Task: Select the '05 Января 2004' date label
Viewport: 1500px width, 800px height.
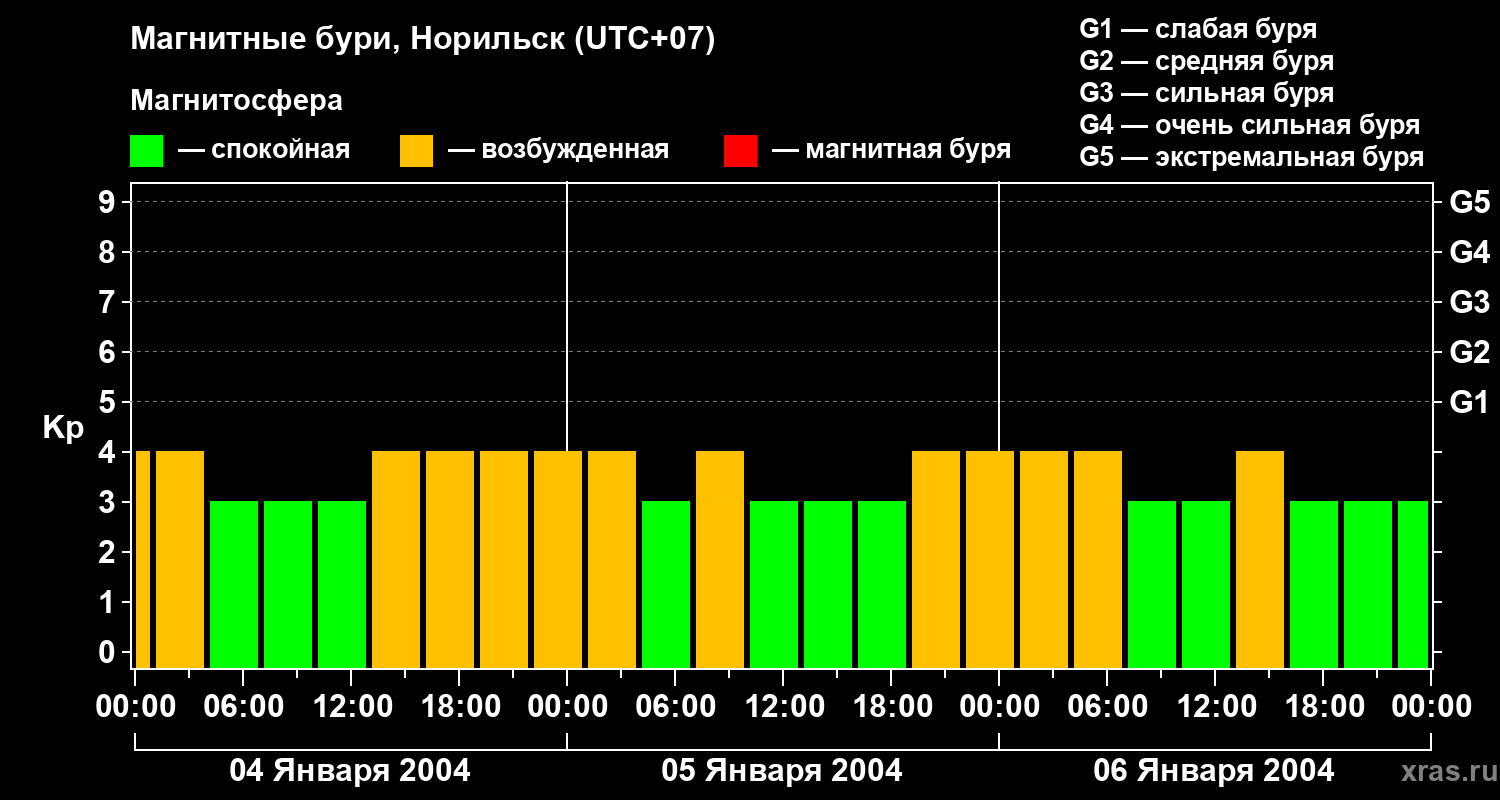Action: coord(782,771)
